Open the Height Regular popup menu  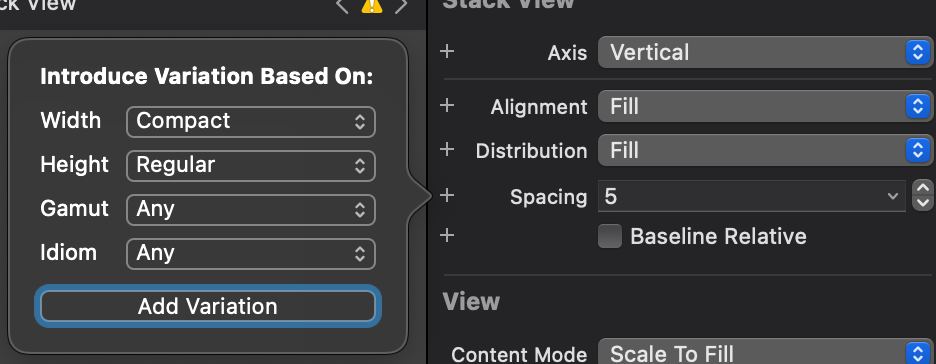coord(251,166)
